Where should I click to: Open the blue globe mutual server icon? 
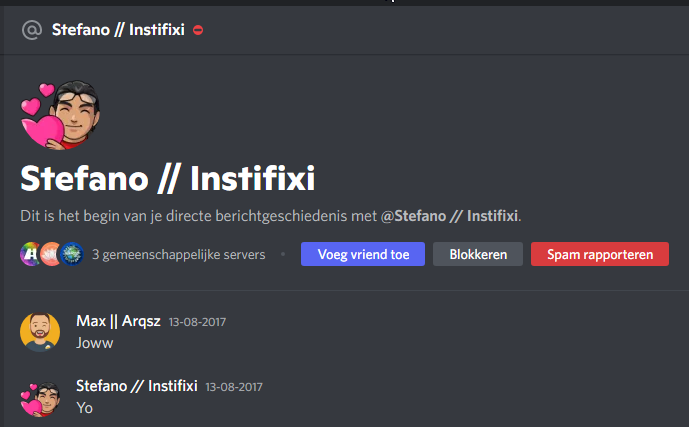point(70,254)
